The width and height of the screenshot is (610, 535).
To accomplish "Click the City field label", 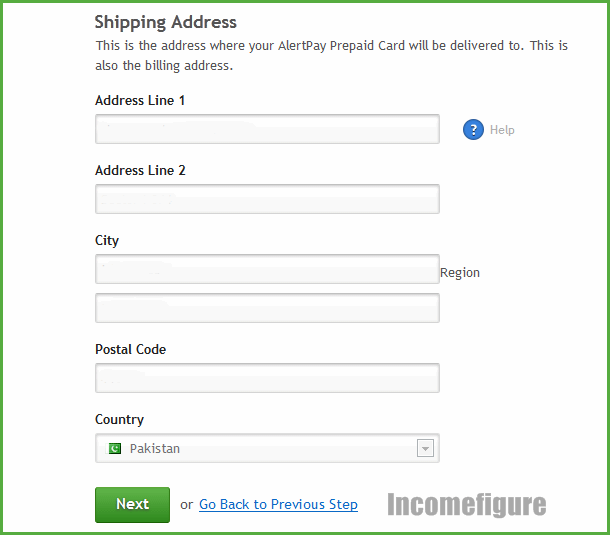I will coord(107,241).
